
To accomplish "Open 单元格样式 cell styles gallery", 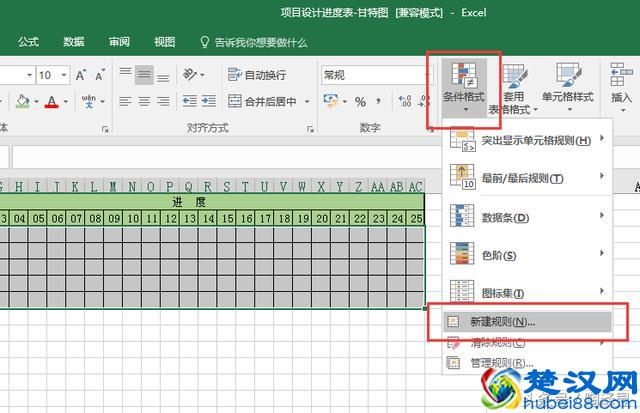I will click(x=567, y=88).
